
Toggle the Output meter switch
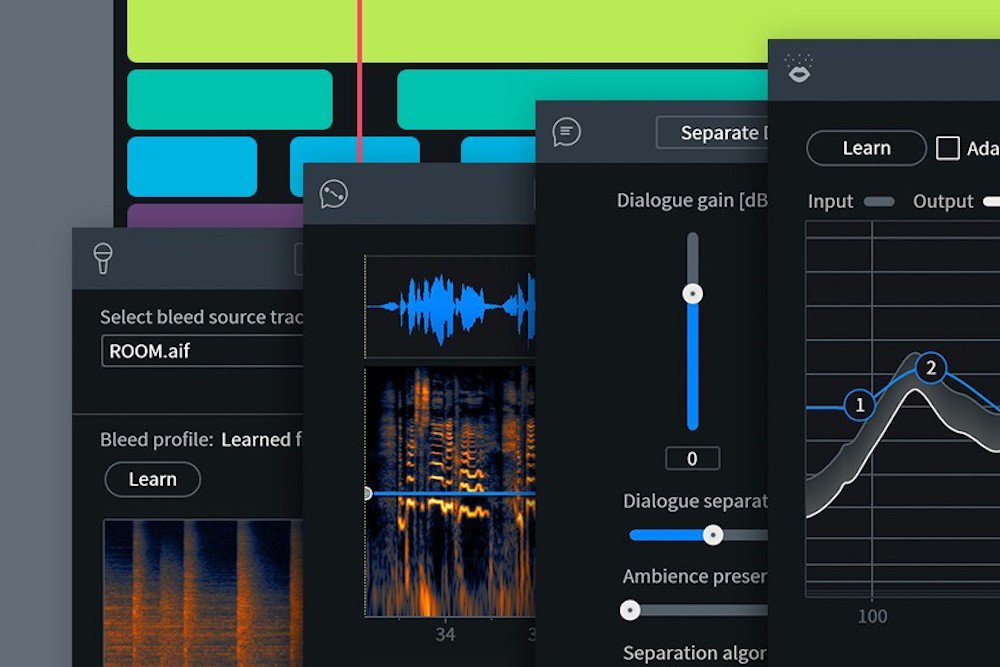(991, 201)
